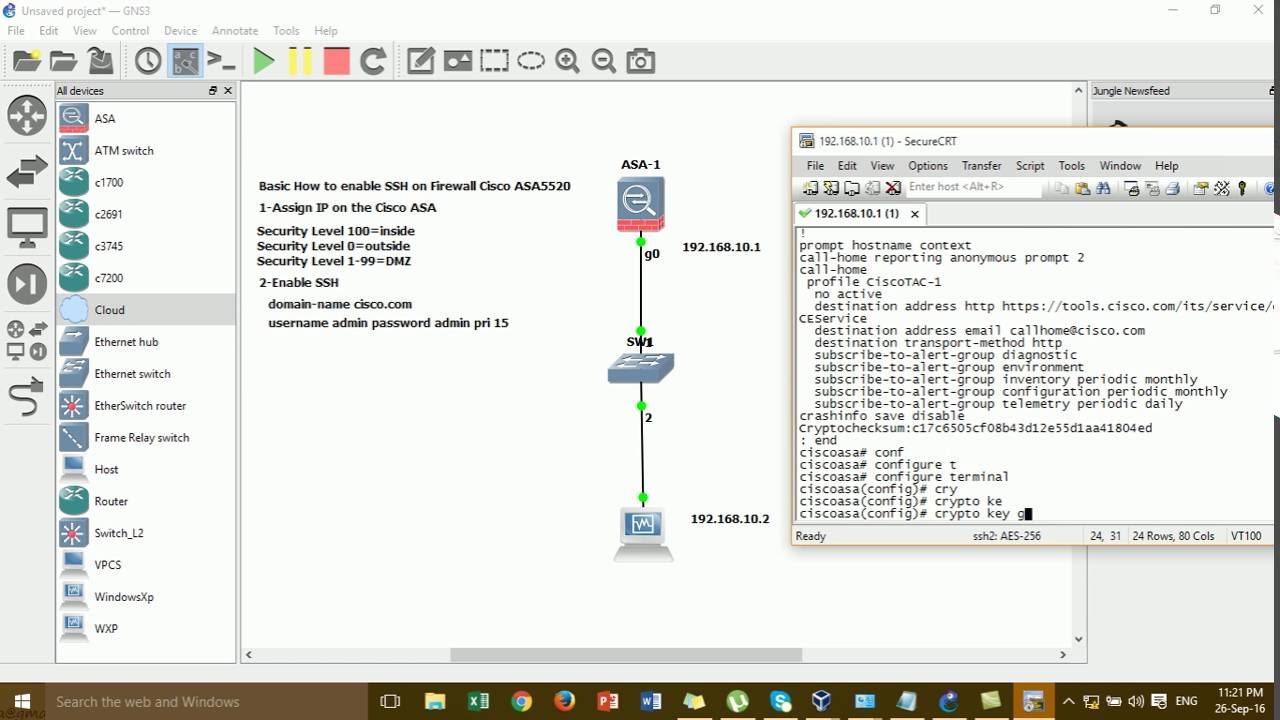The width and height of the screenshot is (1280, 720).
Task: Click SecureCRT Find binoculars icon
Action: click(x=1103, y=188)
